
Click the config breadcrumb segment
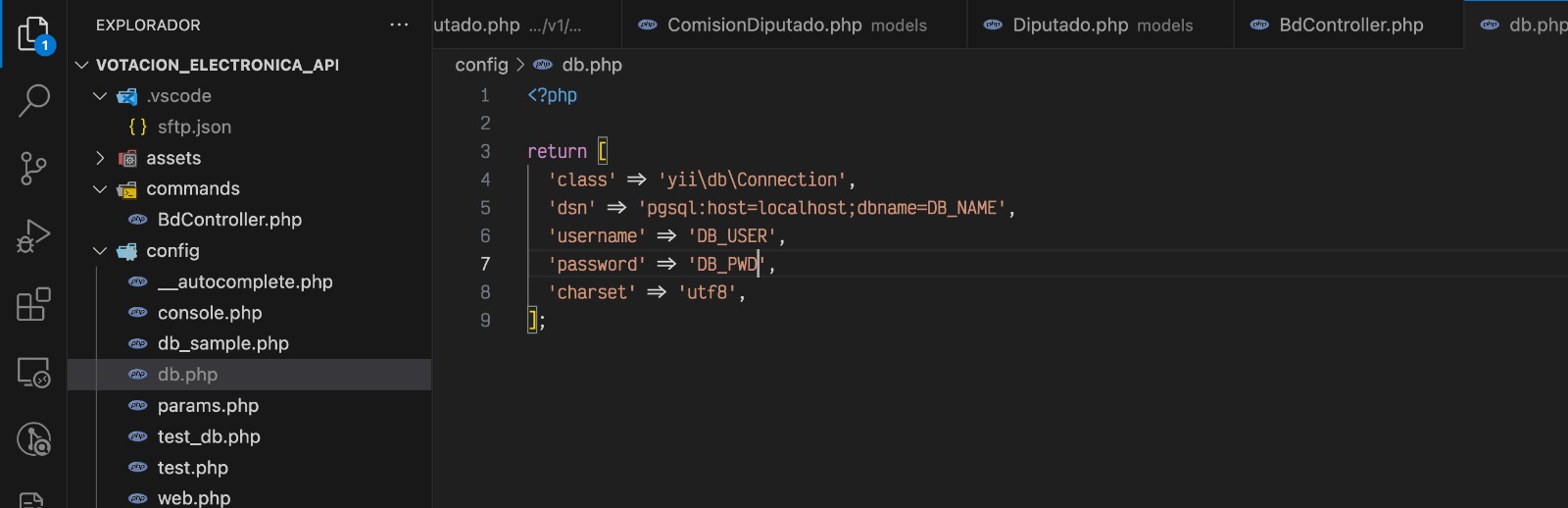[x=481, y=65]
